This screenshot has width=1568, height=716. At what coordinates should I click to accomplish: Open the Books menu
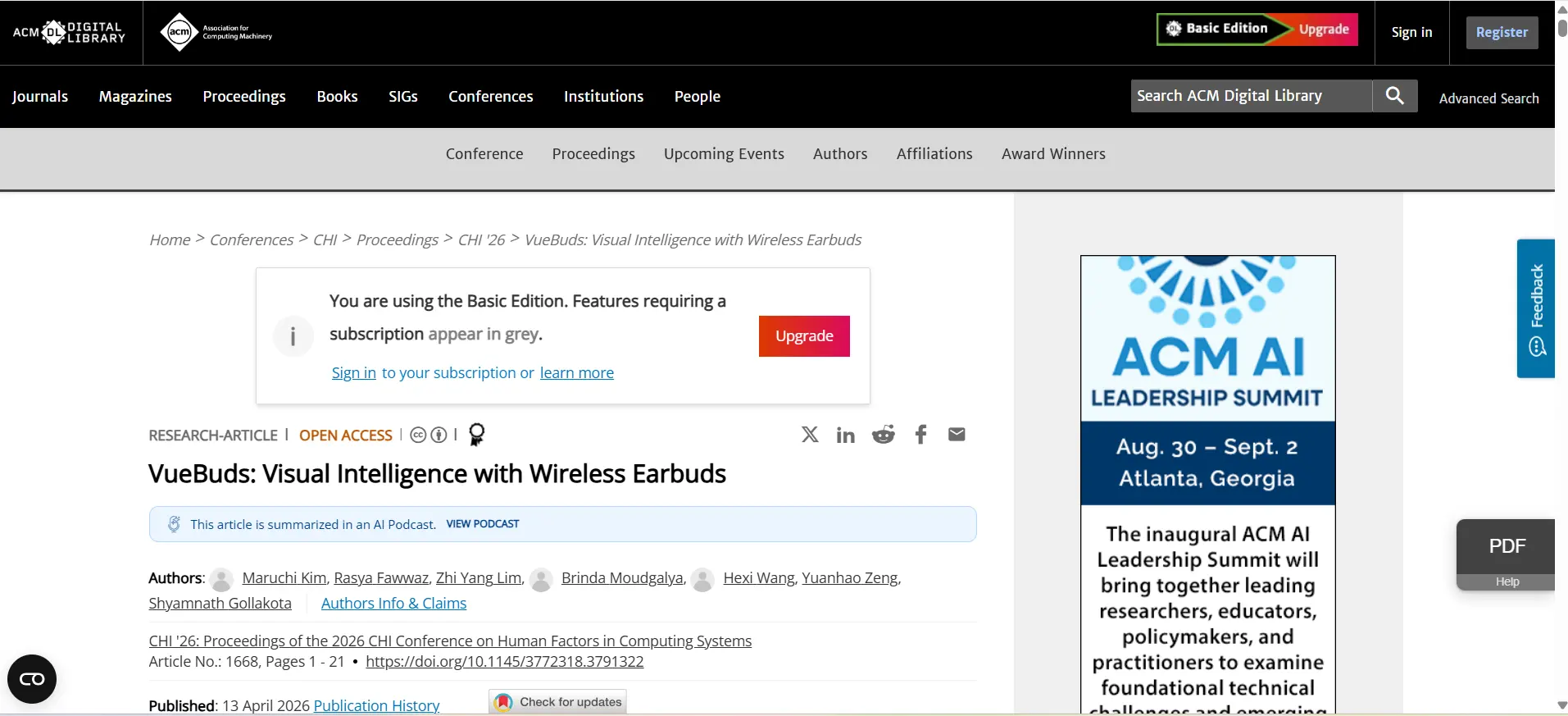pos(337,96)
